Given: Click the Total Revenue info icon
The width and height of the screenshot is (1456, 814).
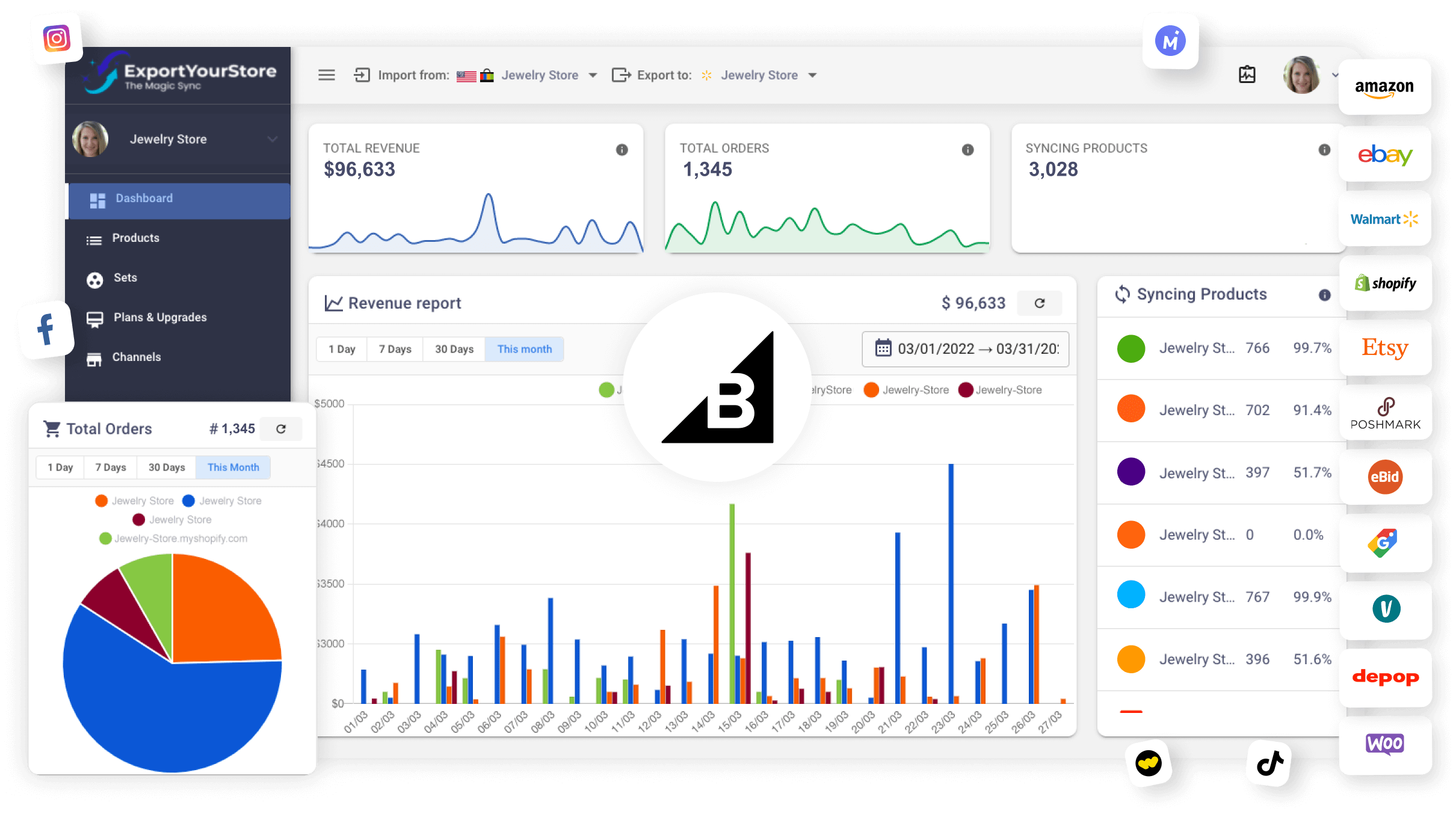Looking at the screenshot, I should (x=622, y=150).
